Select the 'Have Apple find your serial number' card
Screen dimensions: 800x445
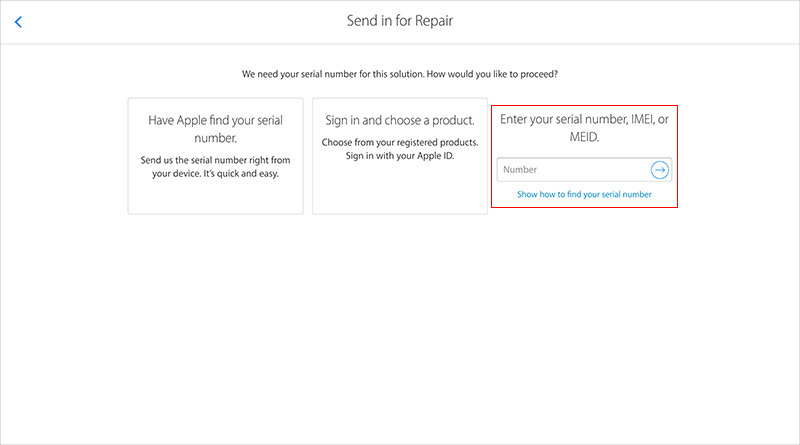click(x=215, y=156)
